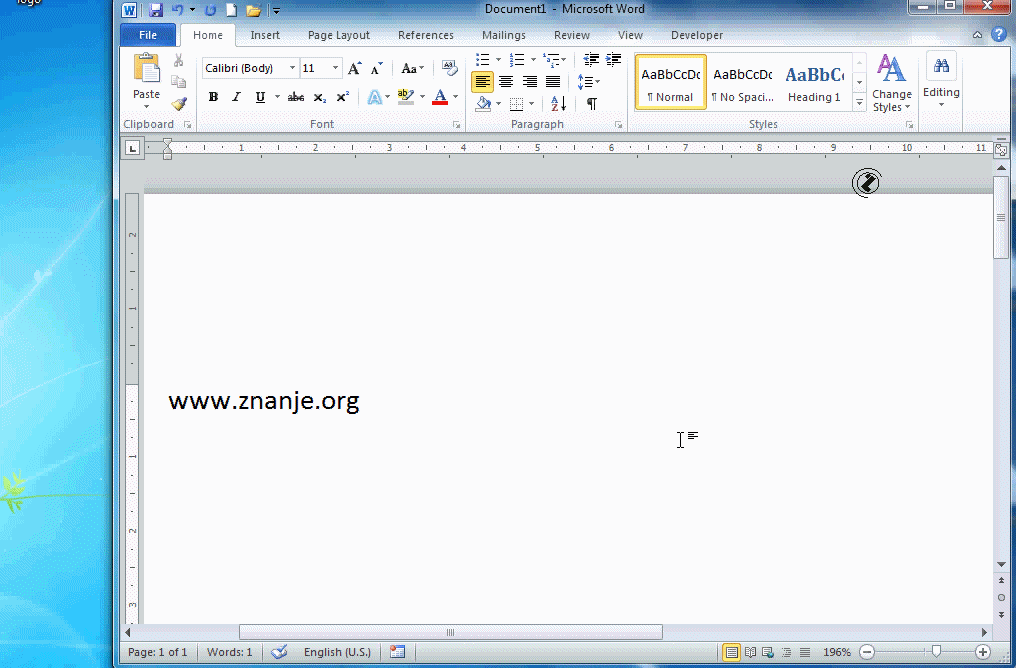Expand the font size dropdown

pyautogui.click(x=335, y=69)
